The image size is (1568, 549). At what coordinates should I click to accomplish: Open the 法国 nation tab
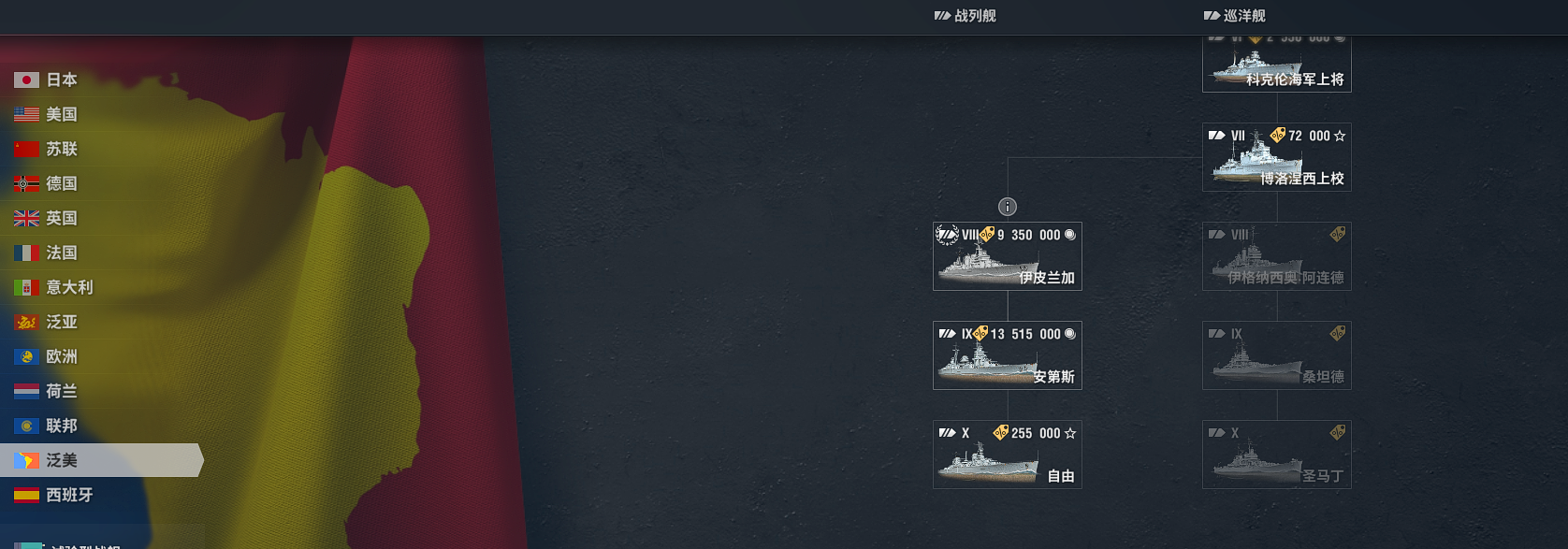(101, 253)
